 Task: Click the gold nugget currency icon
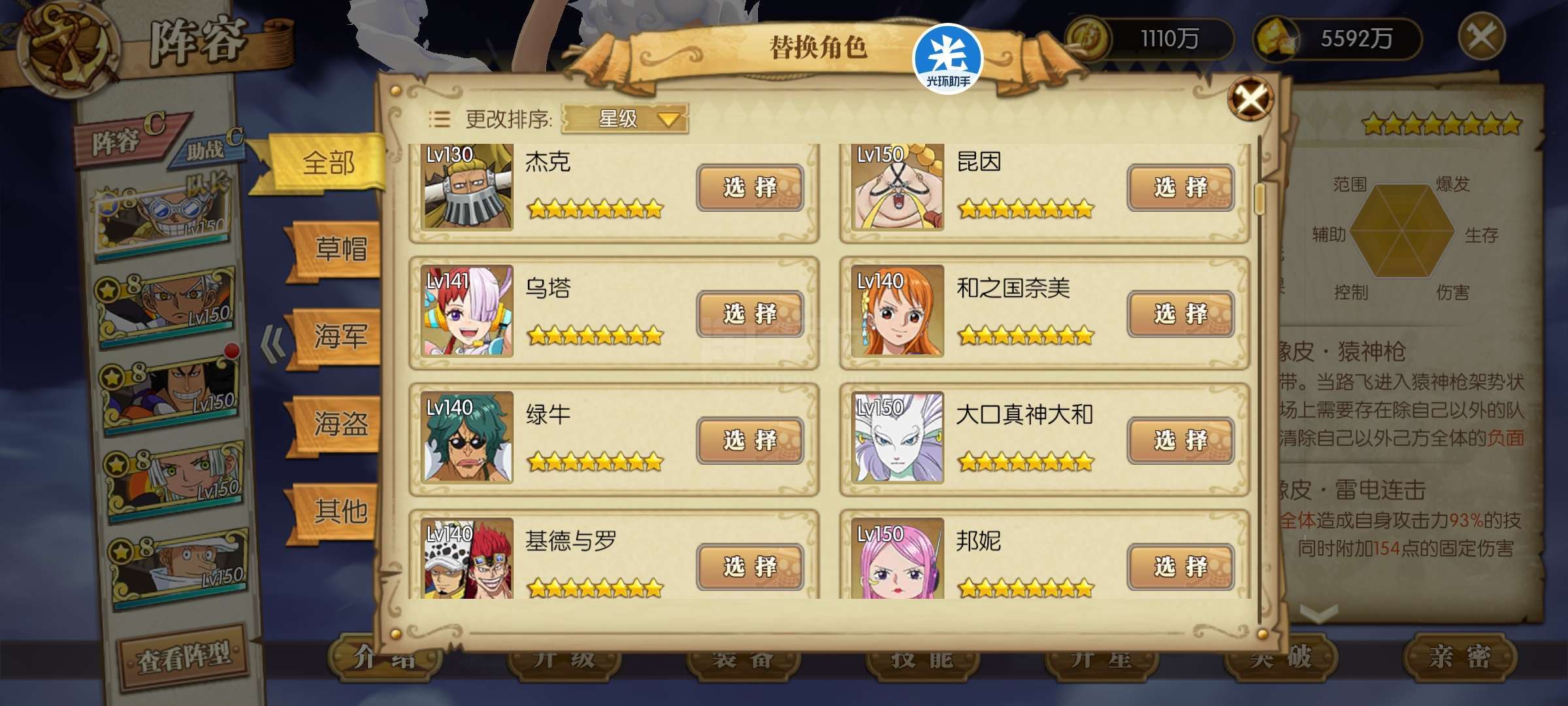pos(1275,40)
